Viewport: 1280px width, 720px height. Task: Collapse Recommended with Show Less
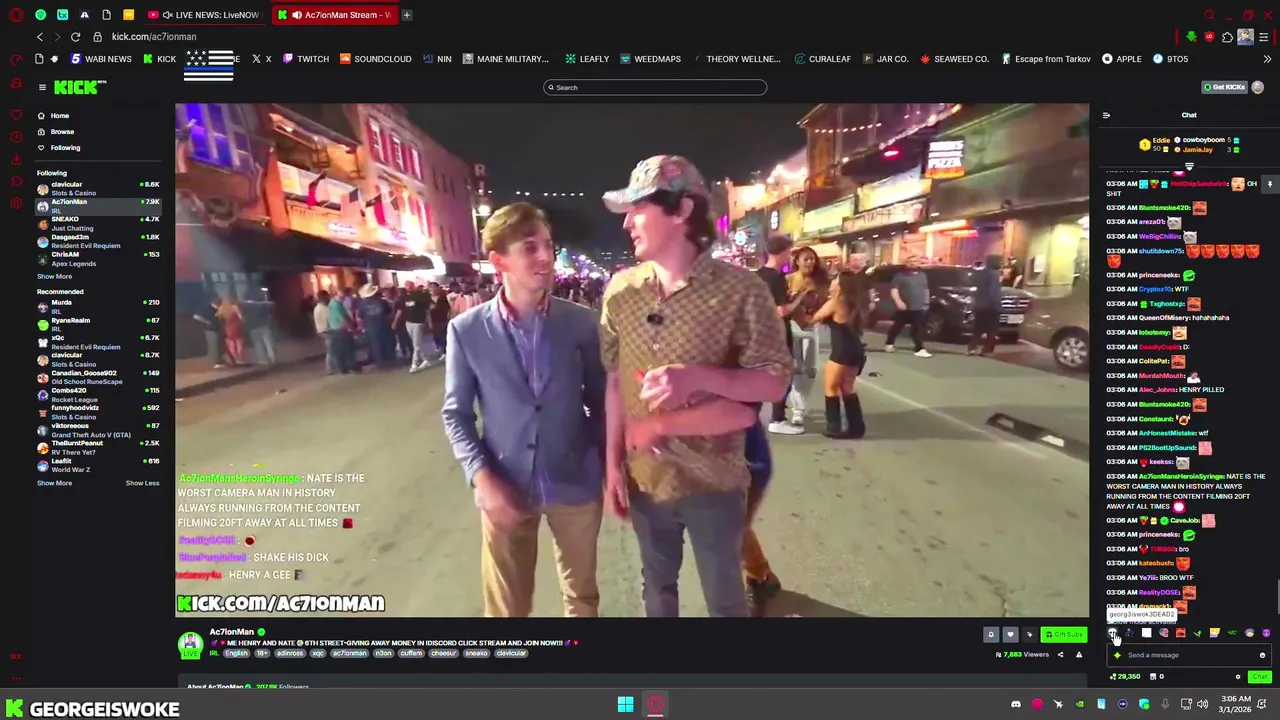(x=142, y=483)
